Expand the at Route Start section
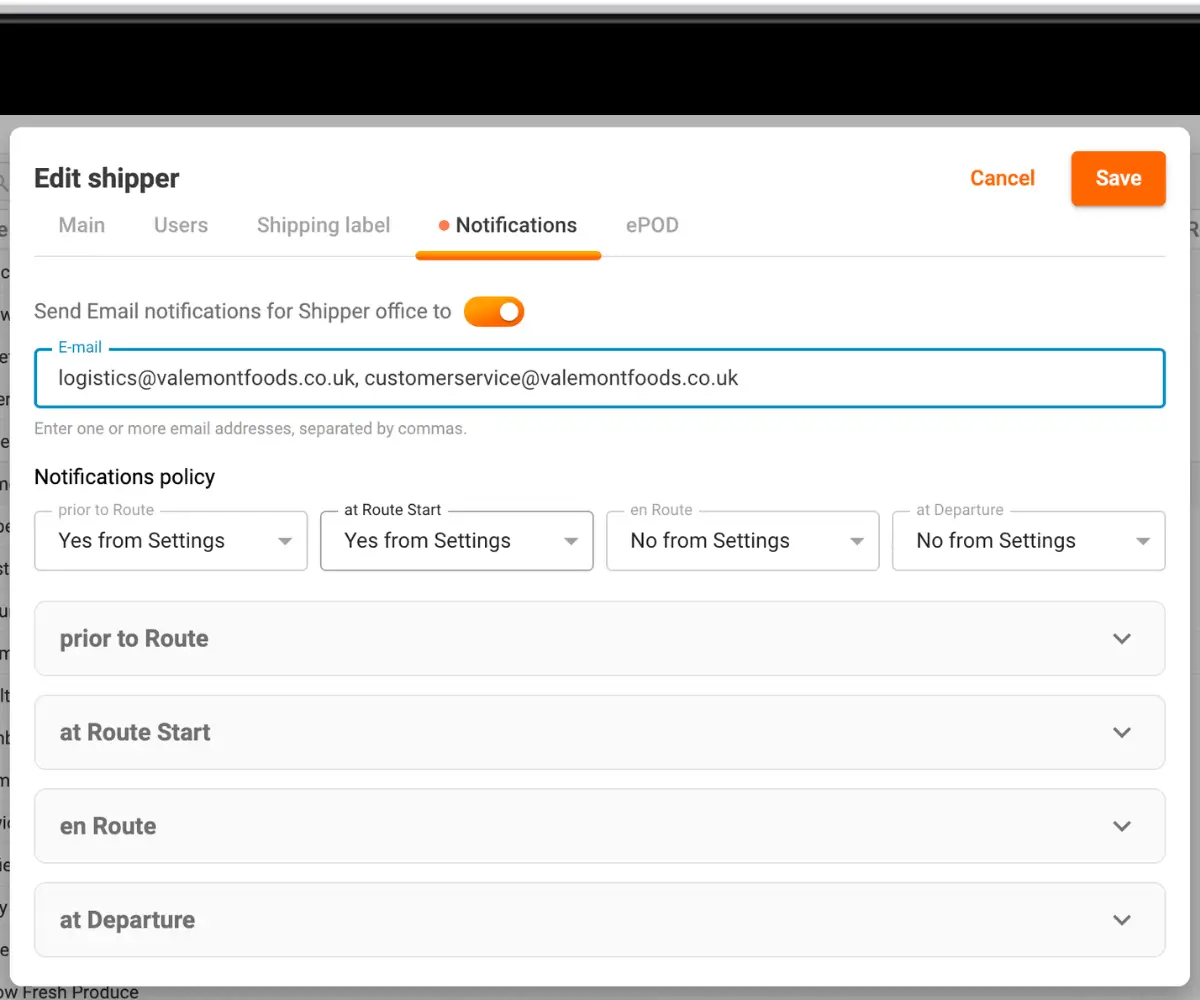The image size is (1200, 1000). (600, 733)
